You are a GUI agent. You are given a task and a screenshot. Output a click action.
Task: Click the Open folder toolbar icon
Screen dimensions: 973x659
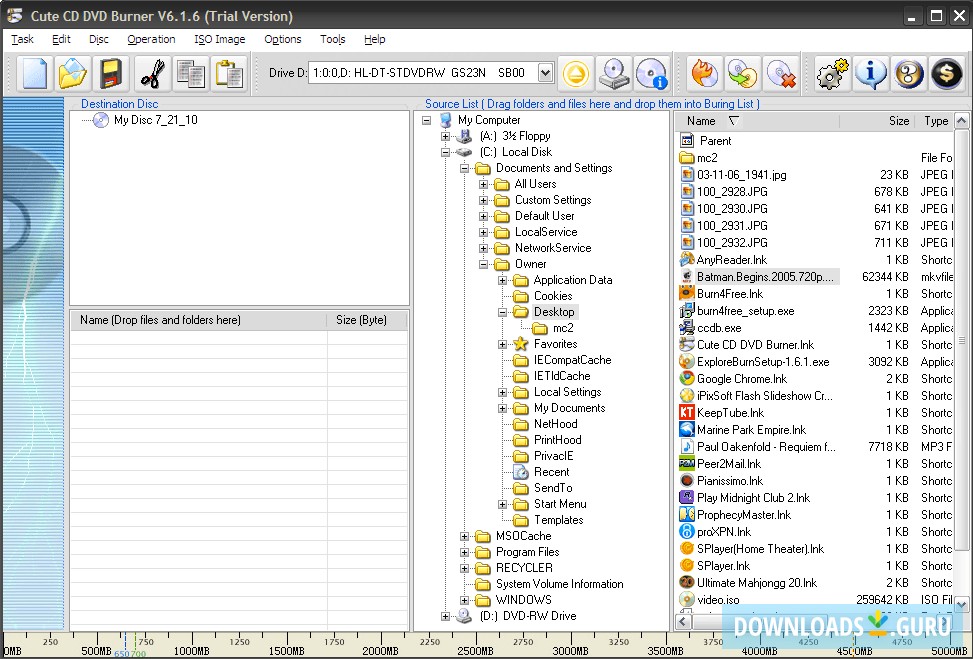[x=73, y=74]
